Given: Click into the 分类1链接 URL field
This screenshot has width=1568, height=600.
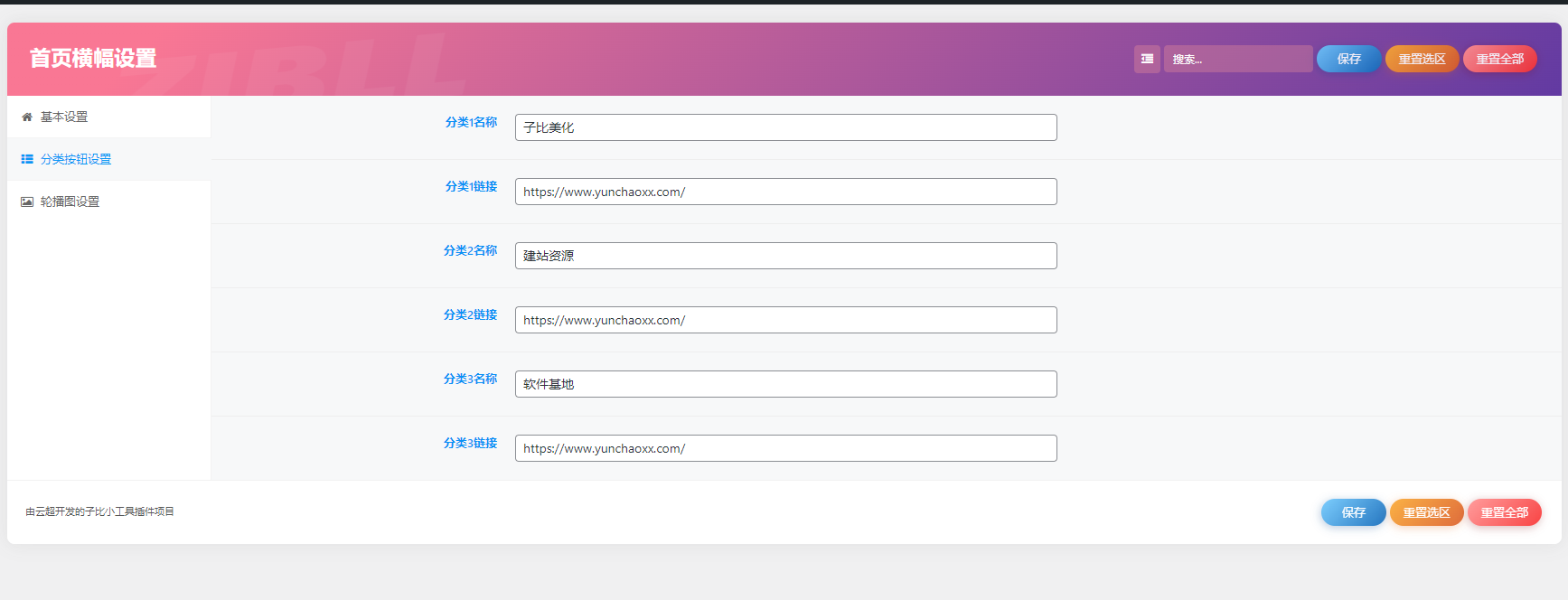Looking at the screenshot, I should (785, 192).
